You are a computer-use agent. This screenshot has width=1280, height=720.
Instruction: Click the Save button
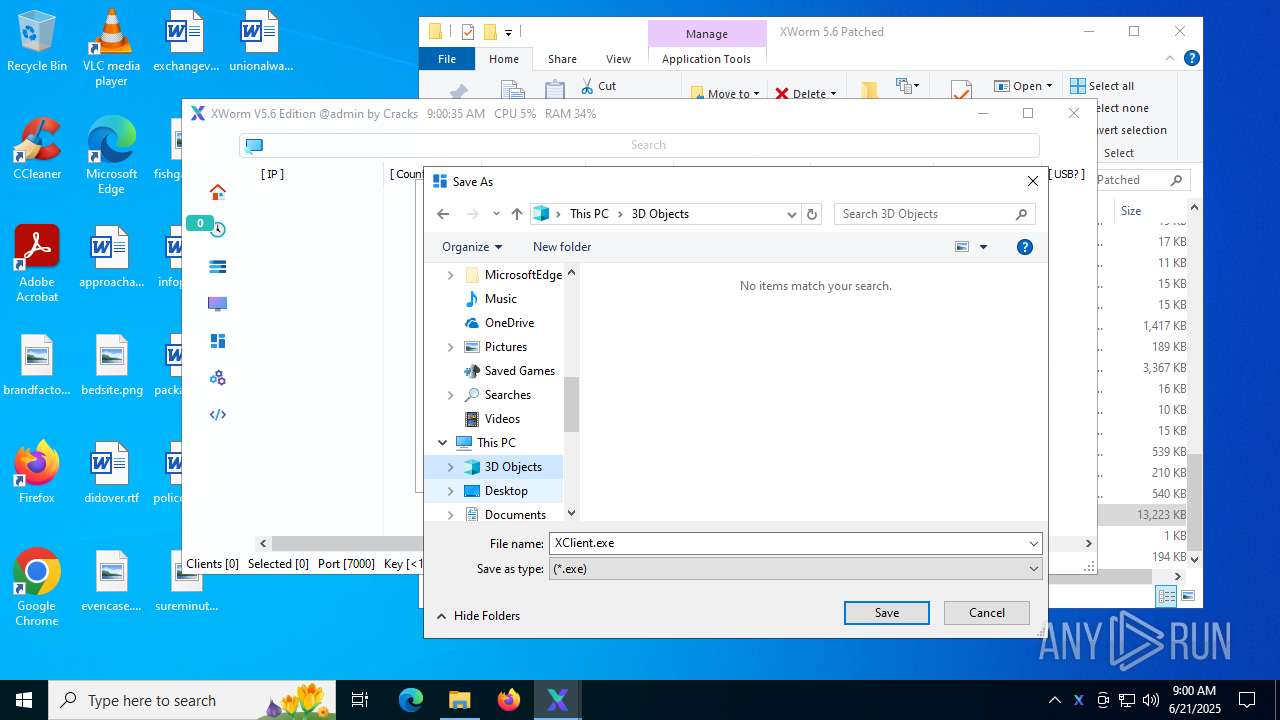click(887, 613)
